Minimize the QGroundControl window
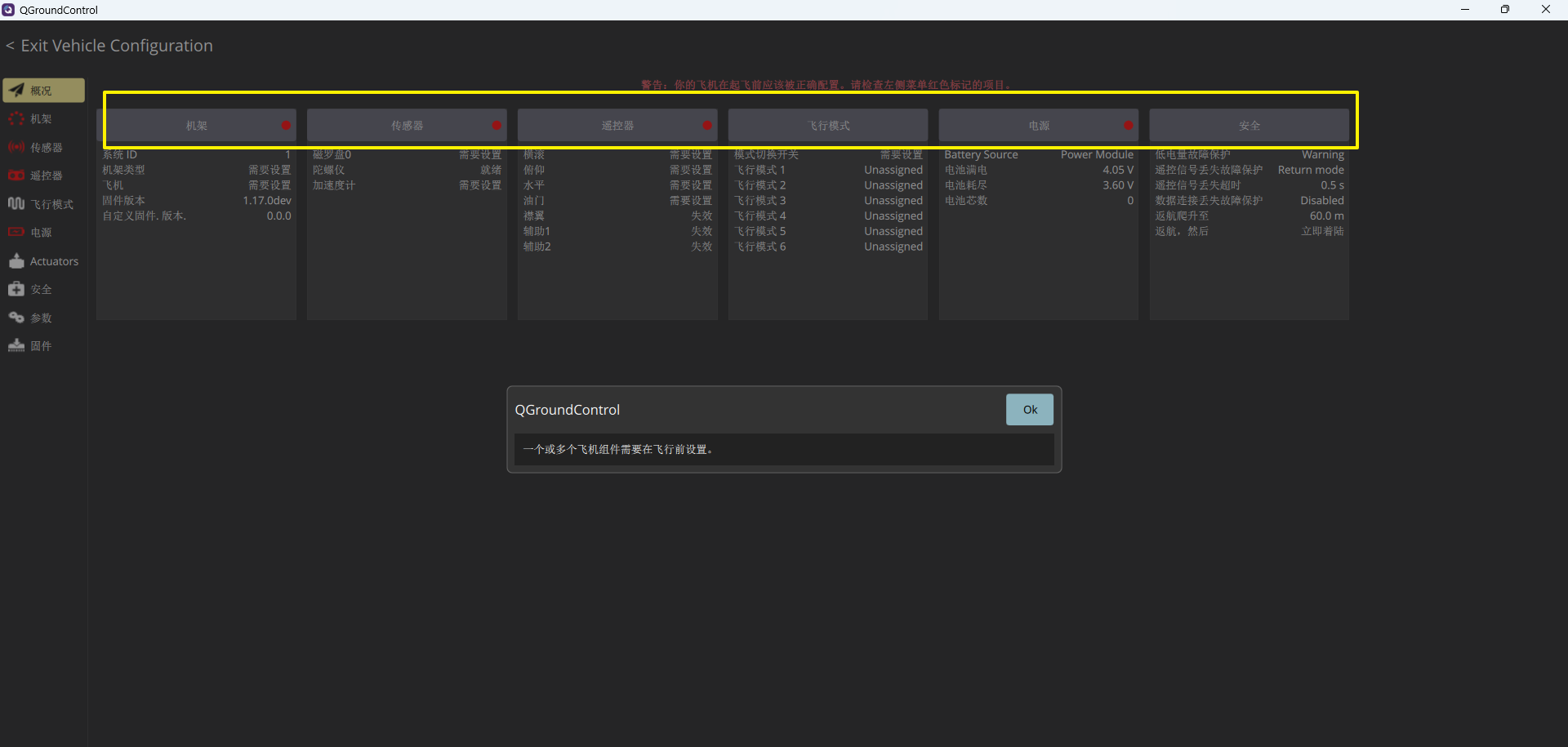Viewport: 1568px width, 747px height. [1465, 10]
